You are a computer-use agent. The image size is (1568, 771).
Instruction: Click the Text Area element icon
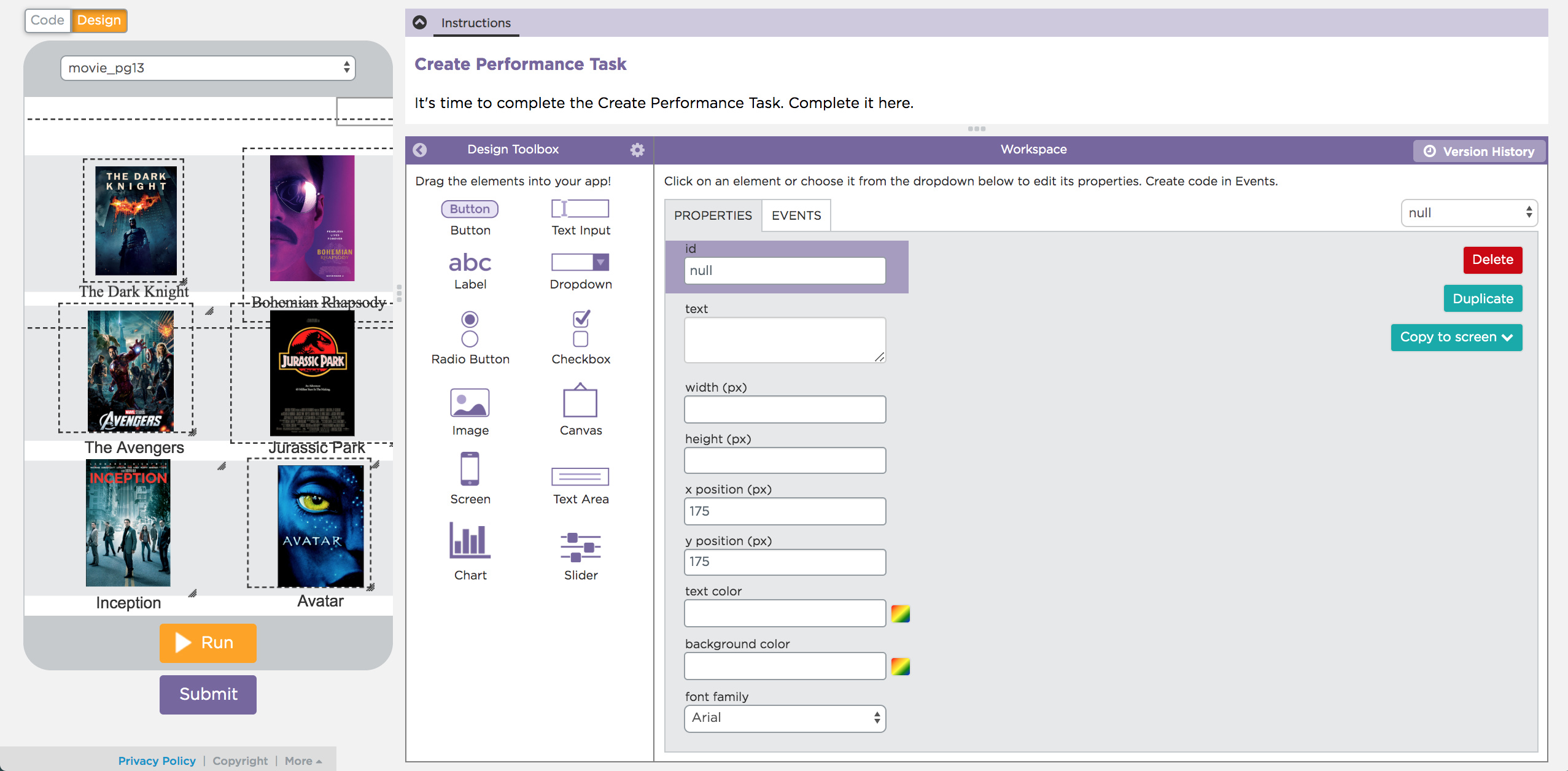(580, 476)
